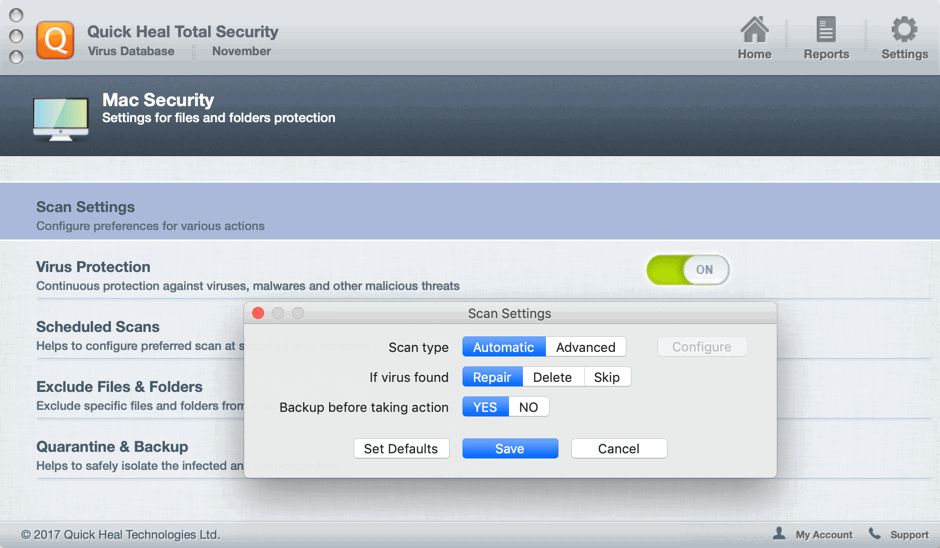This screenshot has width=940, height=548.
Task: Set backup before action to YES
Action: click(485, 407)
